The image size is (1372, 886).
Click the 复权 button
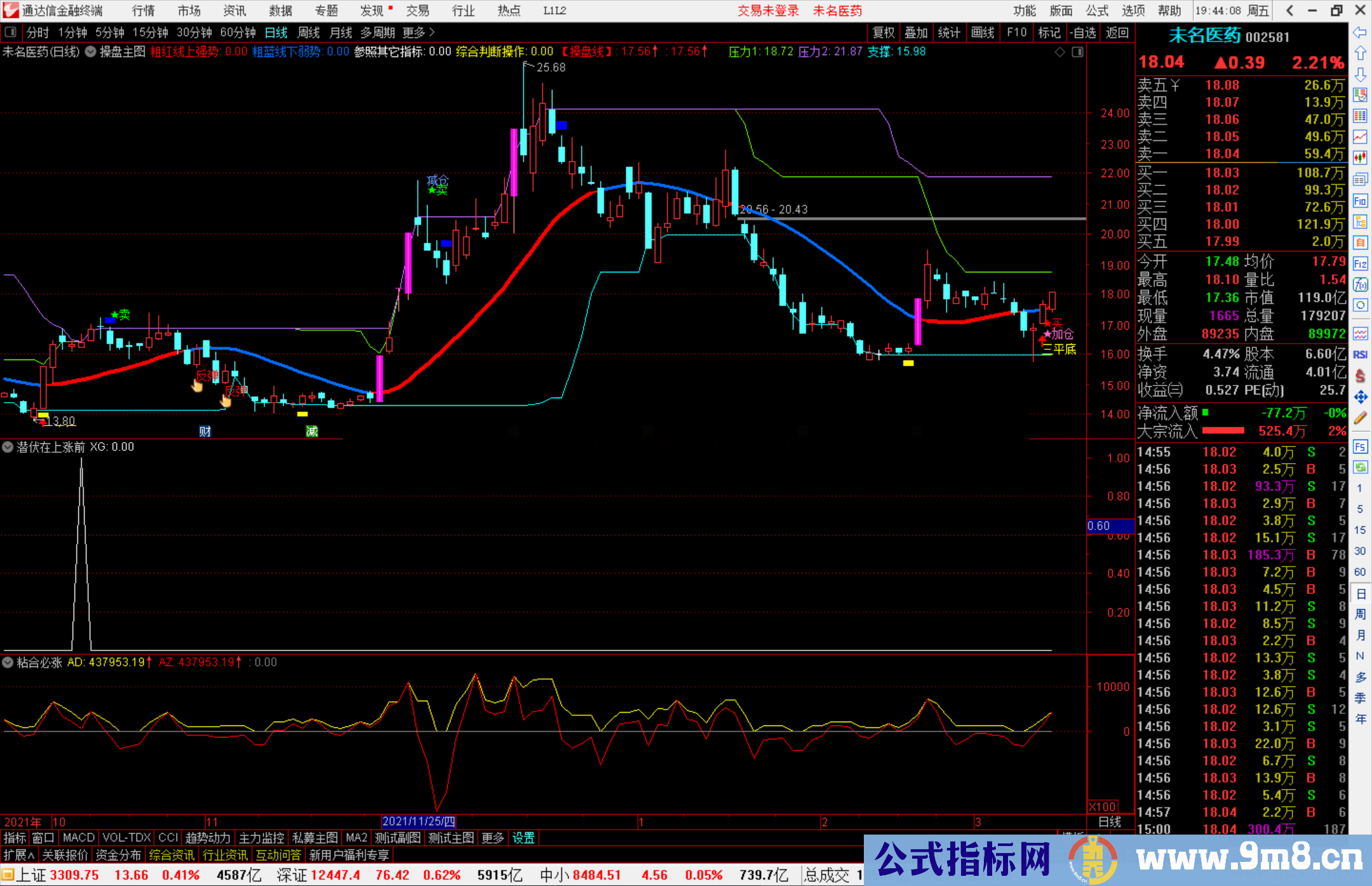click(x=884, y=32)
